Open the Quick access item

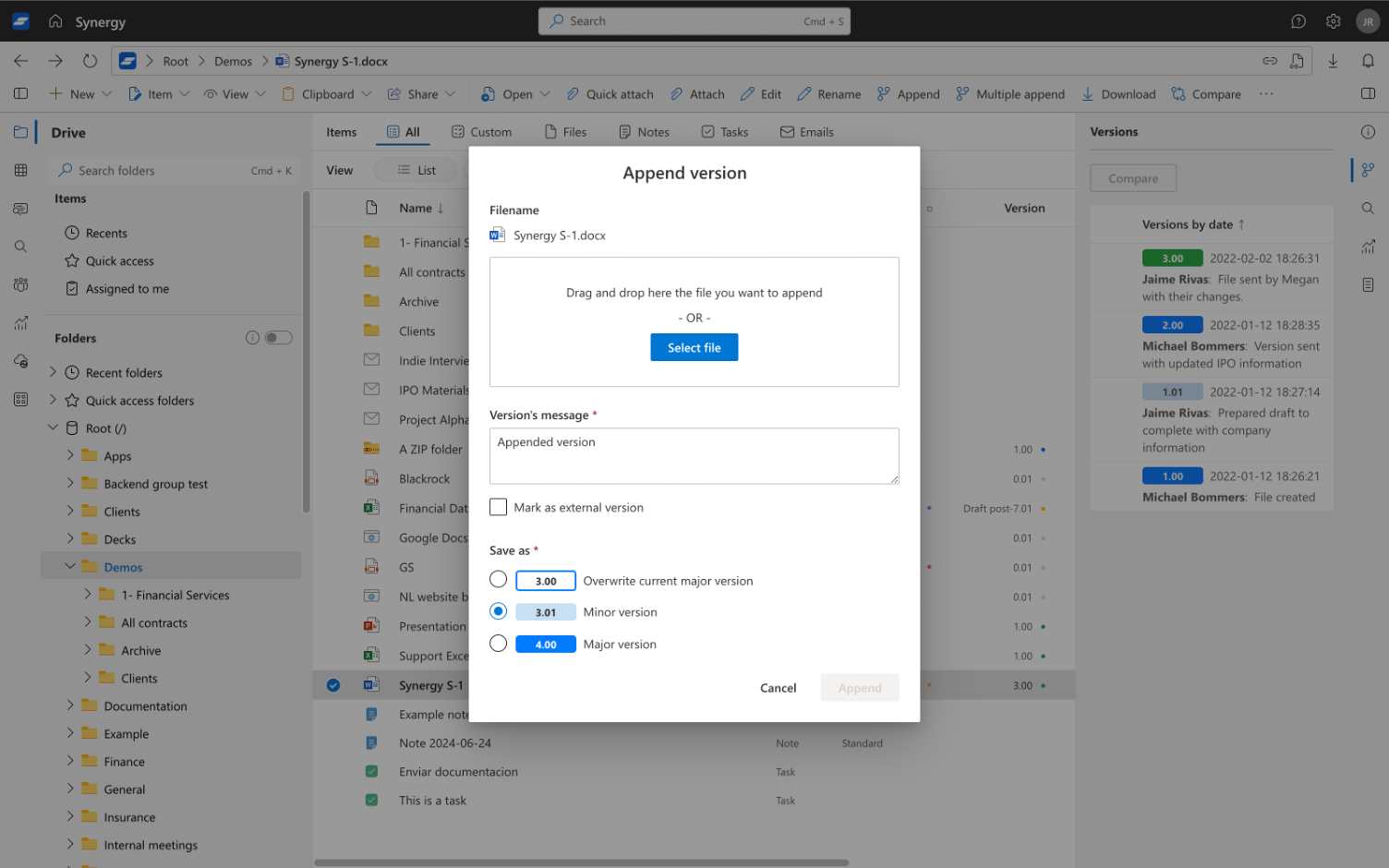[x=120, y=261]
